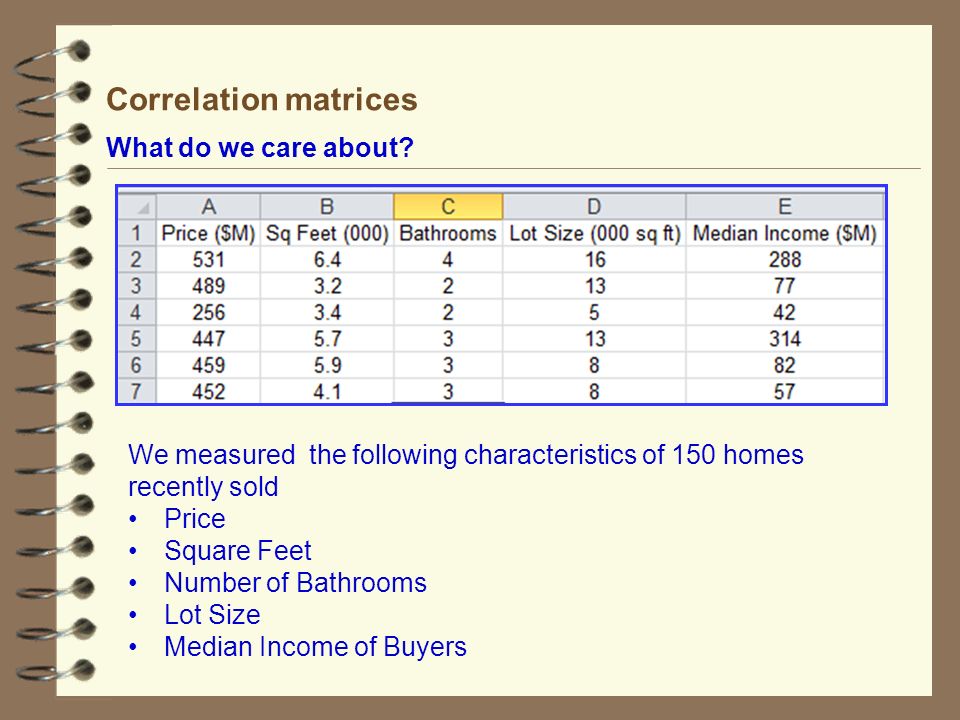Select column B header
Image resolution: width=960 pixels, height=720 pixels.
click(327, 206)
